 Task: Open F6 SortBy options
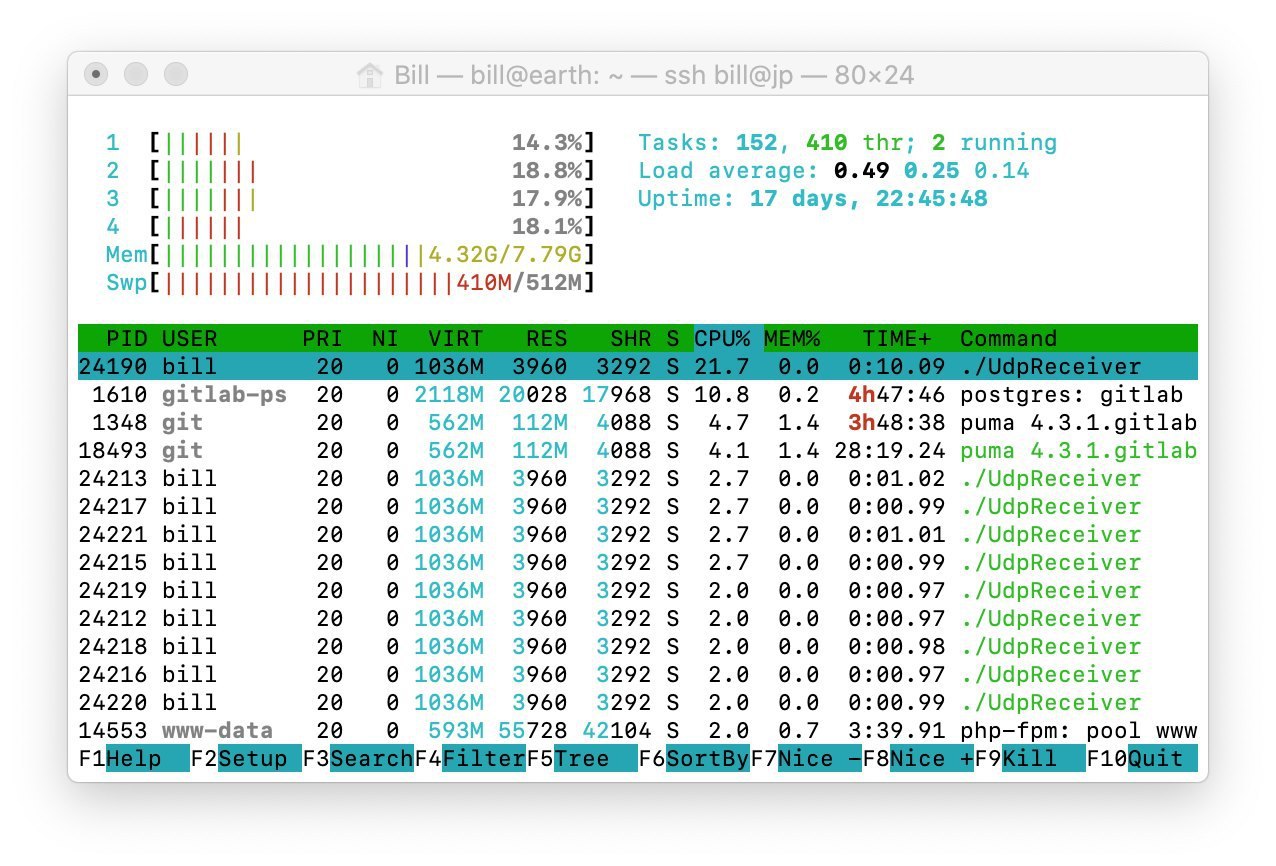(x=694, y=759)
